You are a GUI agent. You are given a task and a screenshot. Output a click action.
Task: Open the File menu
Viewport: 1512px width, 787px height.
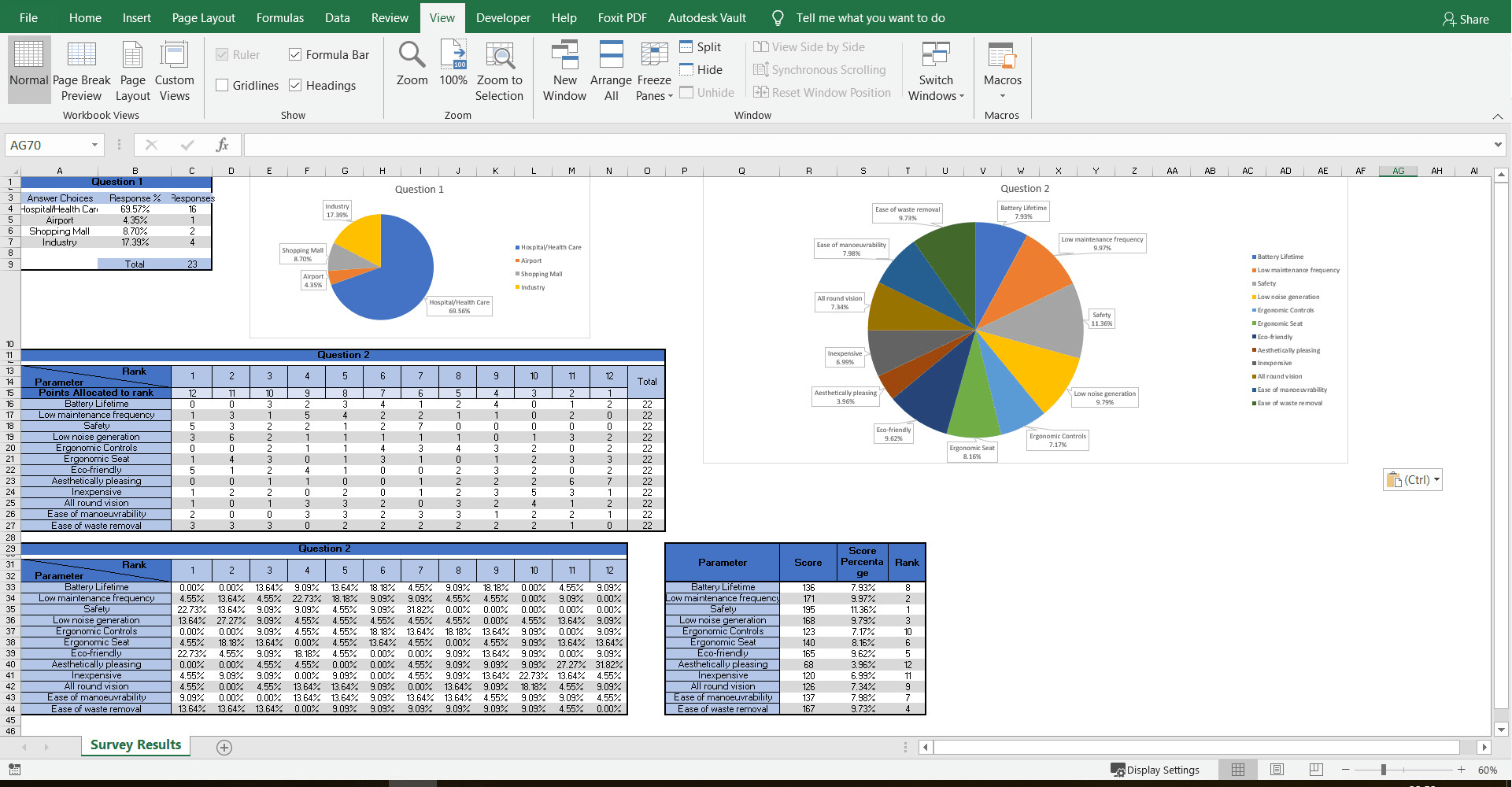(28, 17)
